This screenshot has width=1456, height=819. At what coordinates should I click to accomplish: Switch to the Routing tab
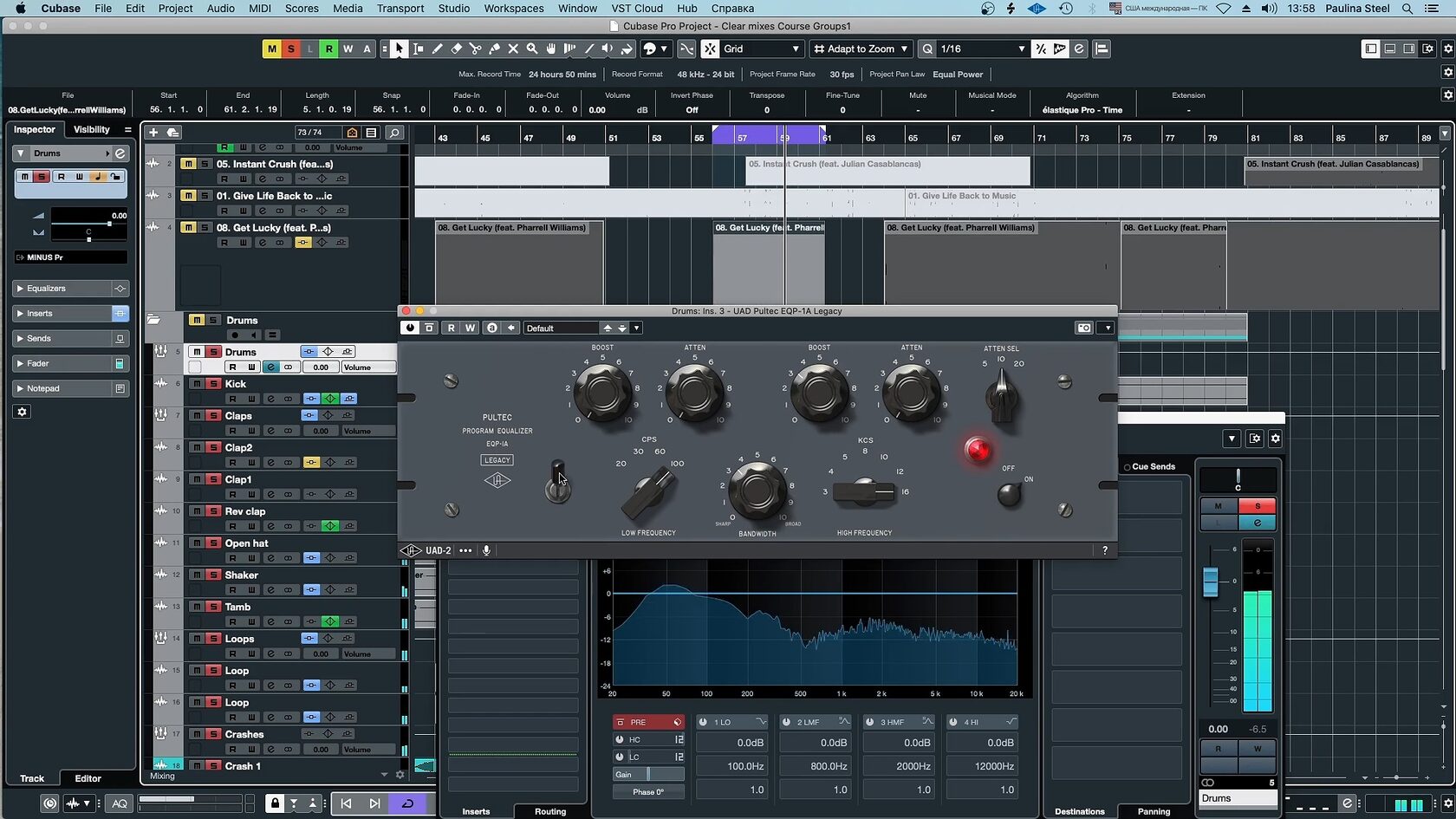click(550, 812)
